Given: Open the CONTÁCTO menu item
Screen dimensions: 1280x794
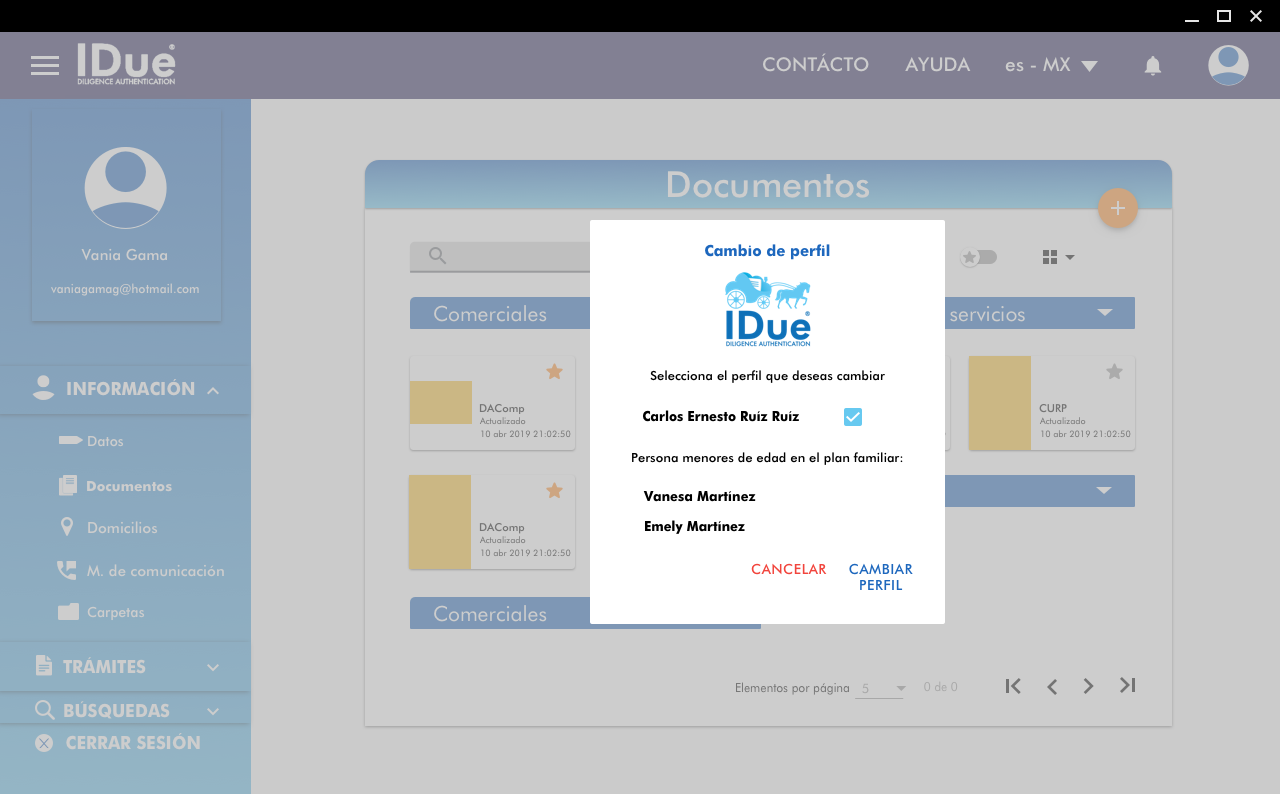Looking at the screenshot, I should pyautogui.click(x=815, y=65).
